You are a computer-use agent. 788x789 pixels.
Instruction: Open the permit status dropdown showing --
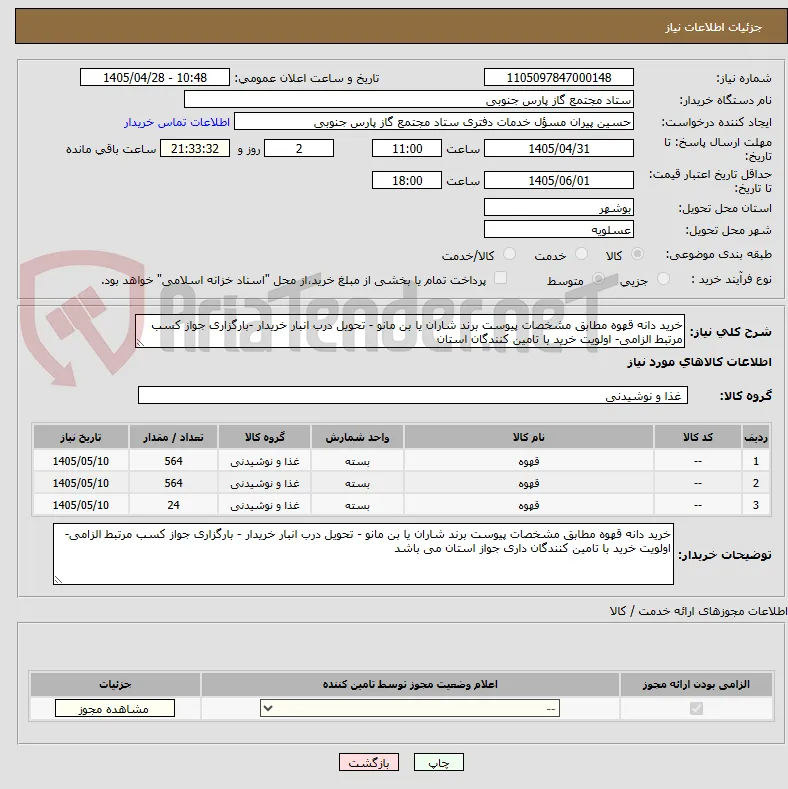click(x=410, y=708)
